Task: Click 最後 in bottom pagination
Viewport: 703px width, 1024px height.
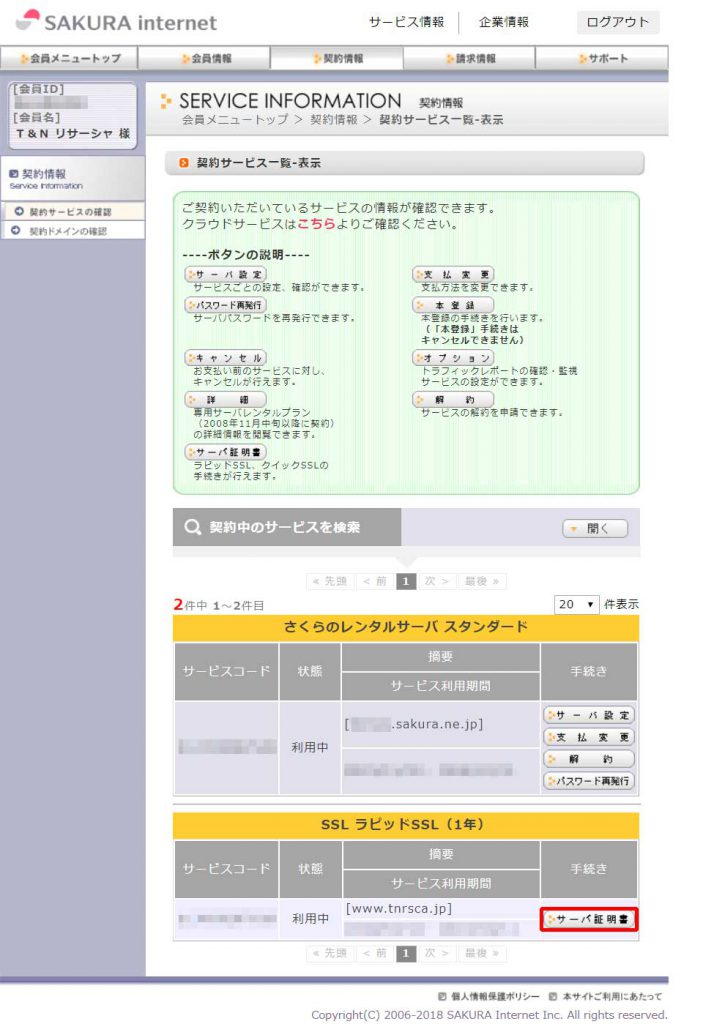Action: click(x=482, y=953)
